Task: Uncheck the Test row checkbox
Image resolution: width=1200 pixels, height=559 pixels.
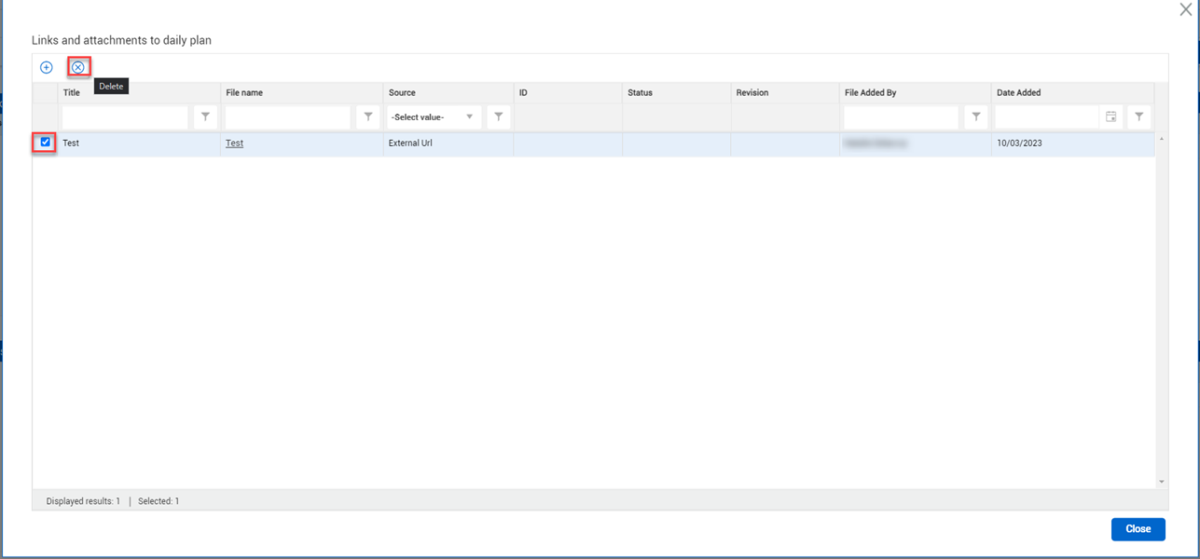Action: coord(45,143)
